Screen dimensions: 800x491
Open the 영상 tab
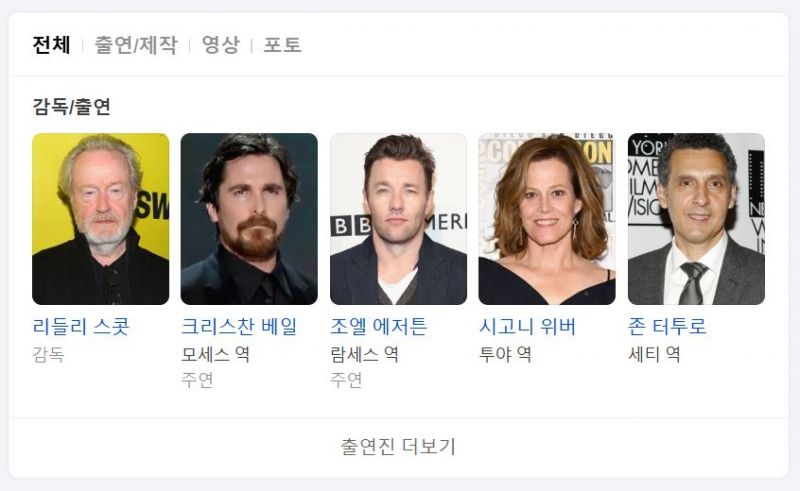220,45
